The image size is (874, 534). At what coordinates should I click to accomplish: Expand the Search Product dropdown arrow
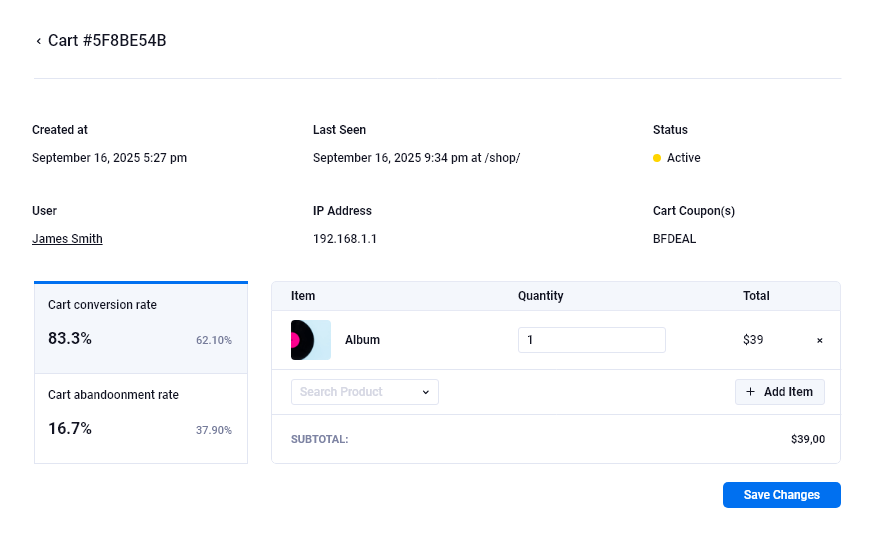point(425,392)
